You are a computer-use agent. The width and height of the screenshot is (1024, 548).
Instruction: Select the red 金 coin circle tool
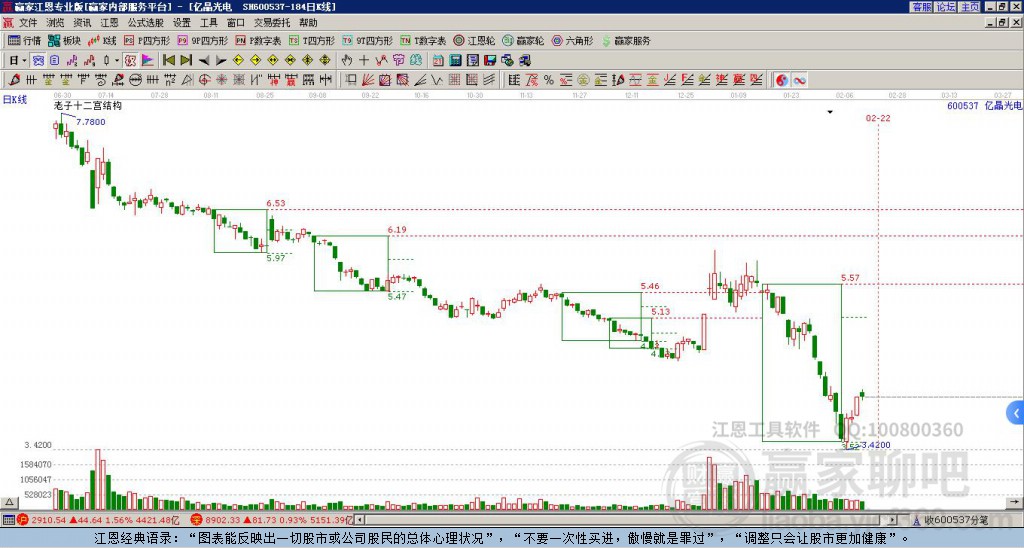[583, 80]
